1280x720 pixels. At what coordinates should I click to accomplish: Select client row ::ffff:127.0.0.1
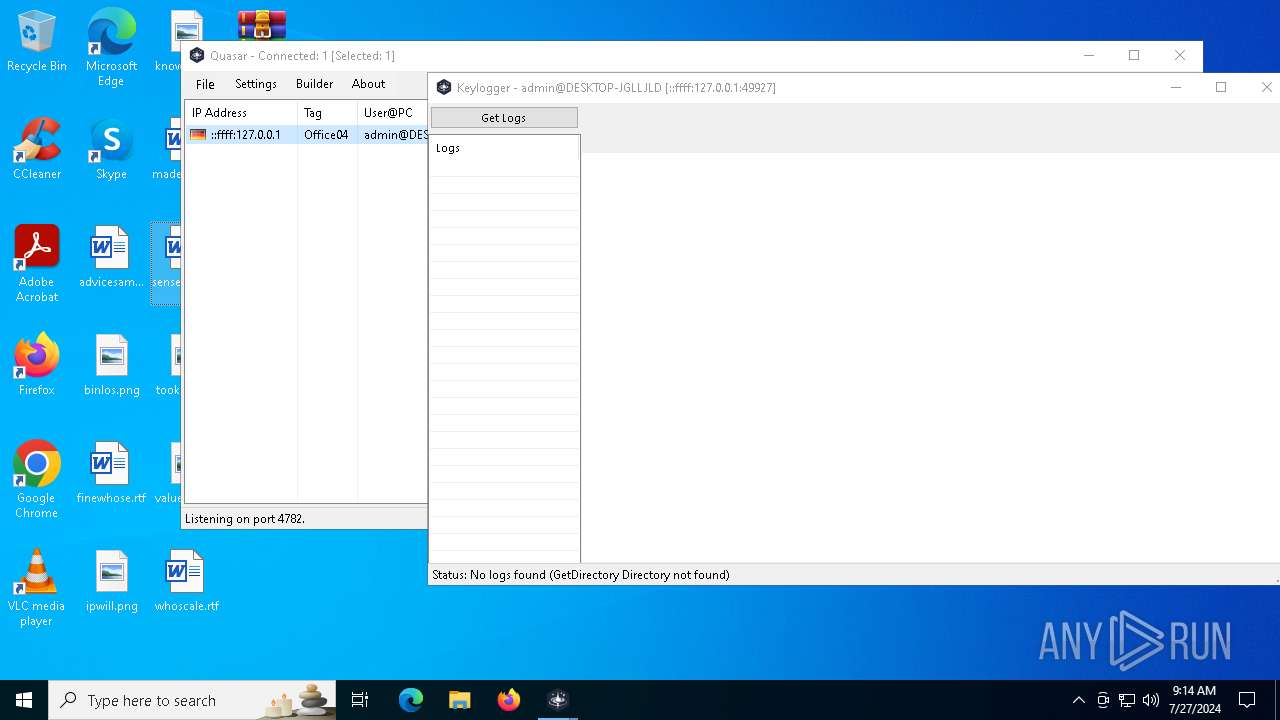click(x=306, y=135)
